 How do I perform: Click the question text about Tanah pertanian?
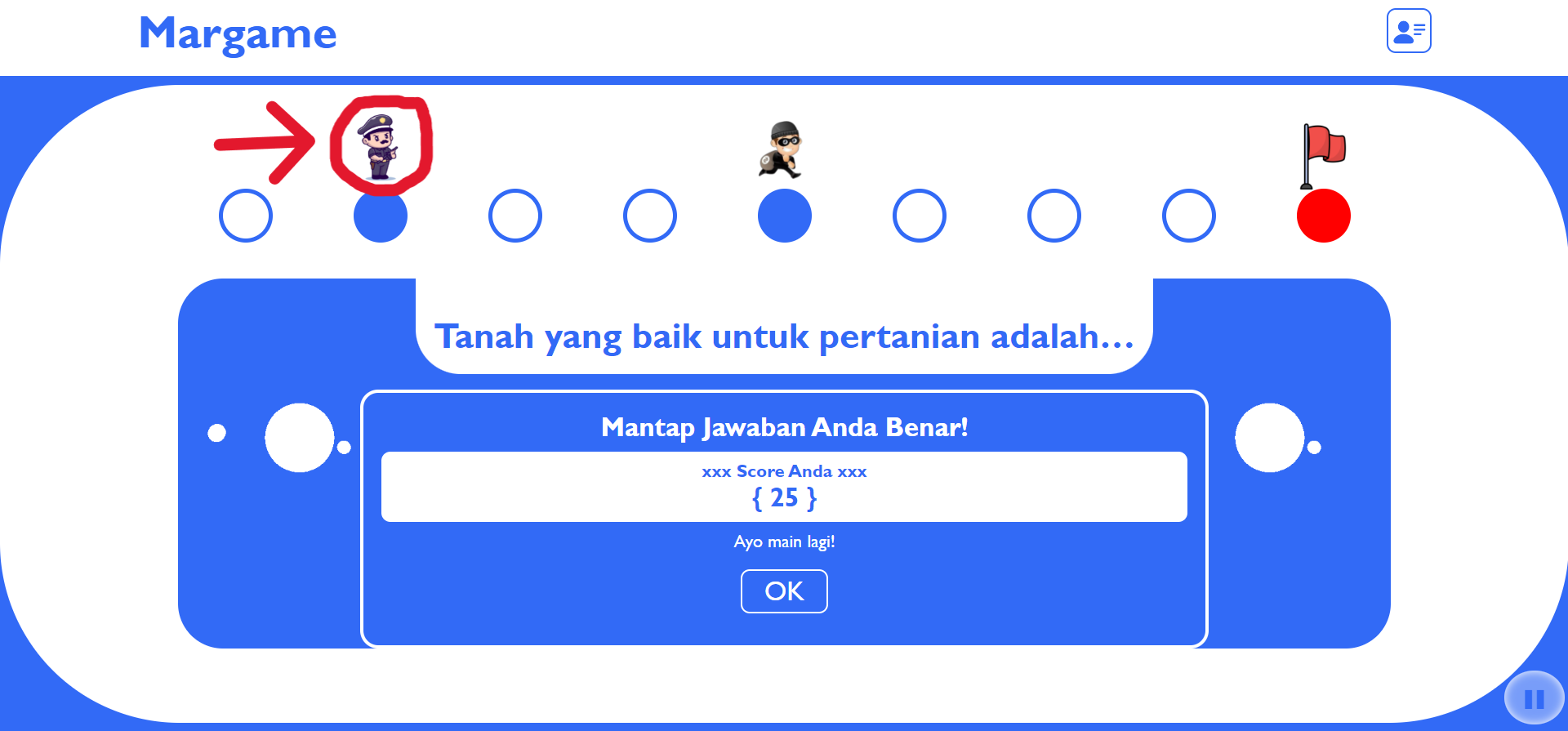784,337
